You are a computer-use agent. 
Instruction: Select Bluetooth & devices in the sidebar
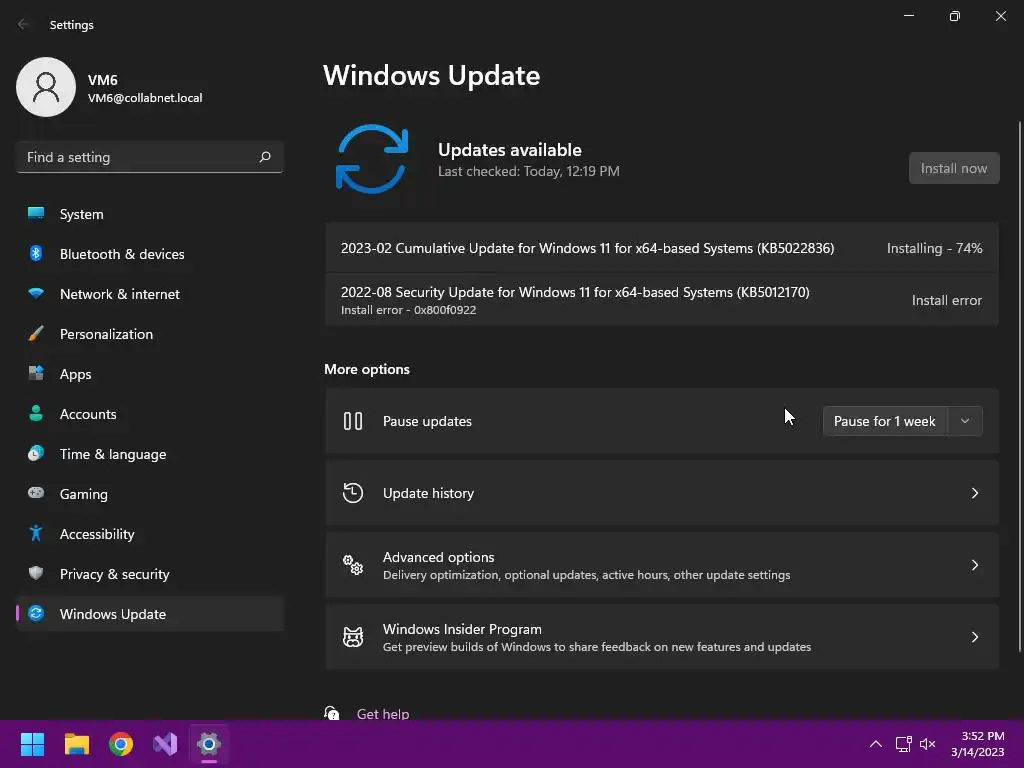(150, 254)
